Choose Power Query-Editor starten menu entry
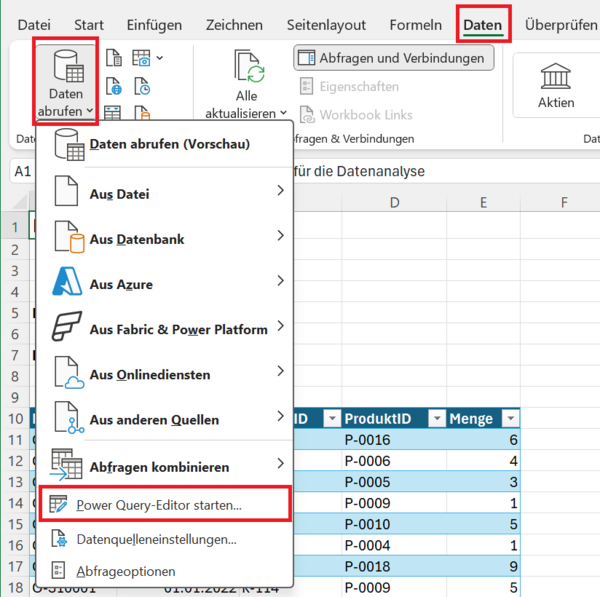Image resolution: width=600 pixels, height=597 pixels. [x=159, y=505]
